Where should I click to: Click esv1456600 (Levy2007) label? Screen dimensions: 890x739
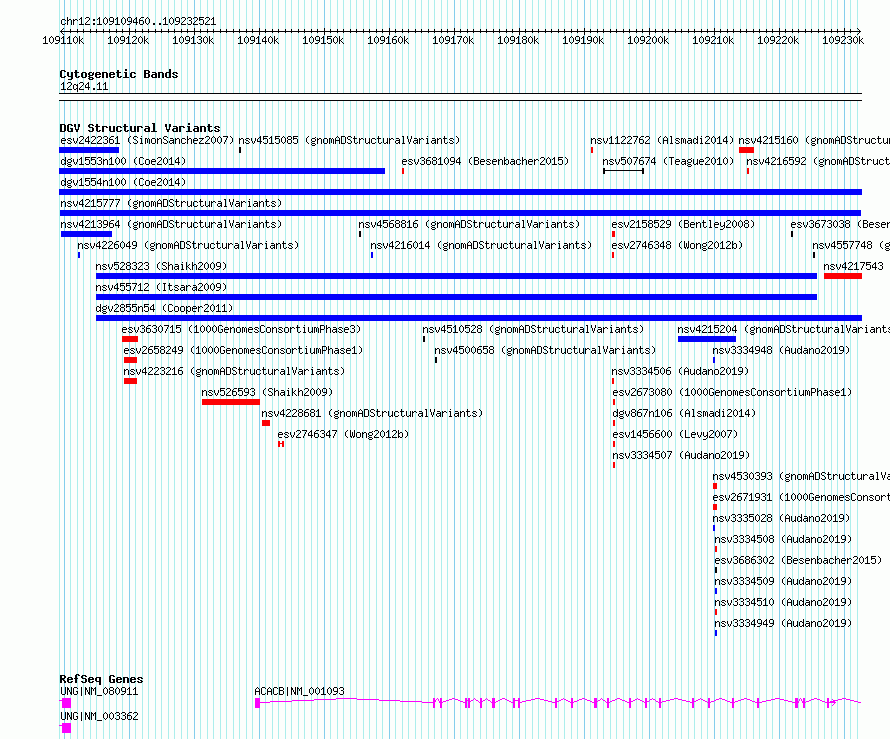(x=675, y=434)
